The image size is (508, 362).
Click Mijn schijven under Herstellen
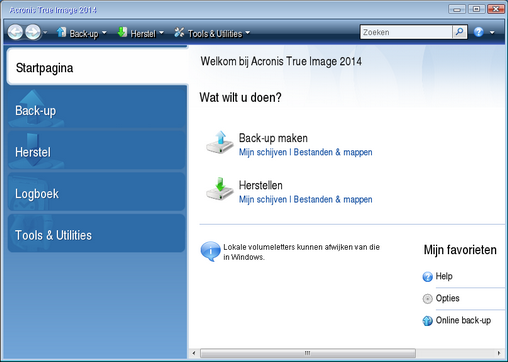[263, 200]
